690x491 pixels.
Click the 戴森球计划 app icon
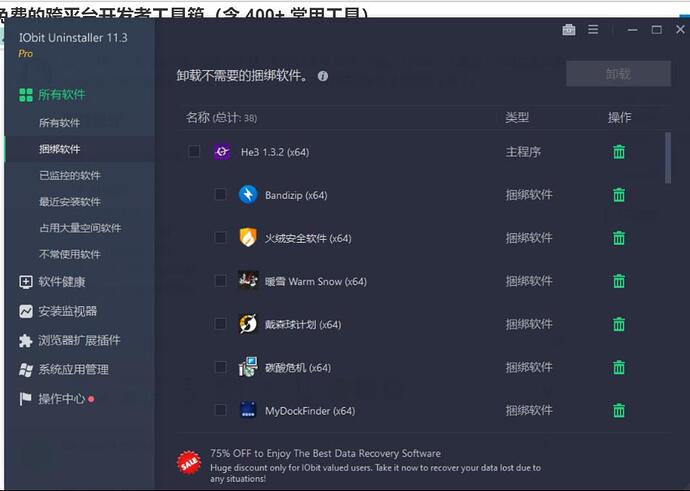[248, 324]
